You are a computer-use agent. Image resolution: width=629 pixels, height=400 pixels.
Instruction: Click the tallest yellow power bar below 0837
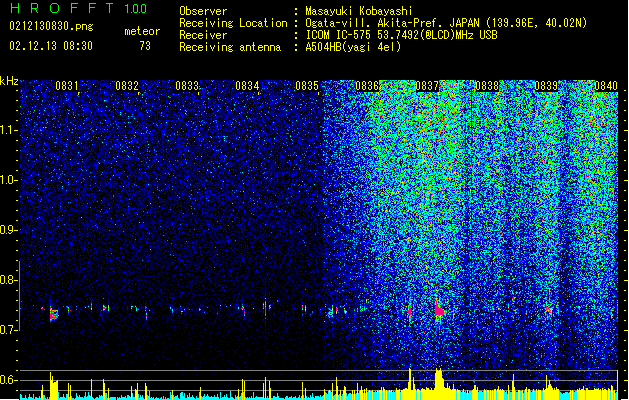click(x=438, y=383)
